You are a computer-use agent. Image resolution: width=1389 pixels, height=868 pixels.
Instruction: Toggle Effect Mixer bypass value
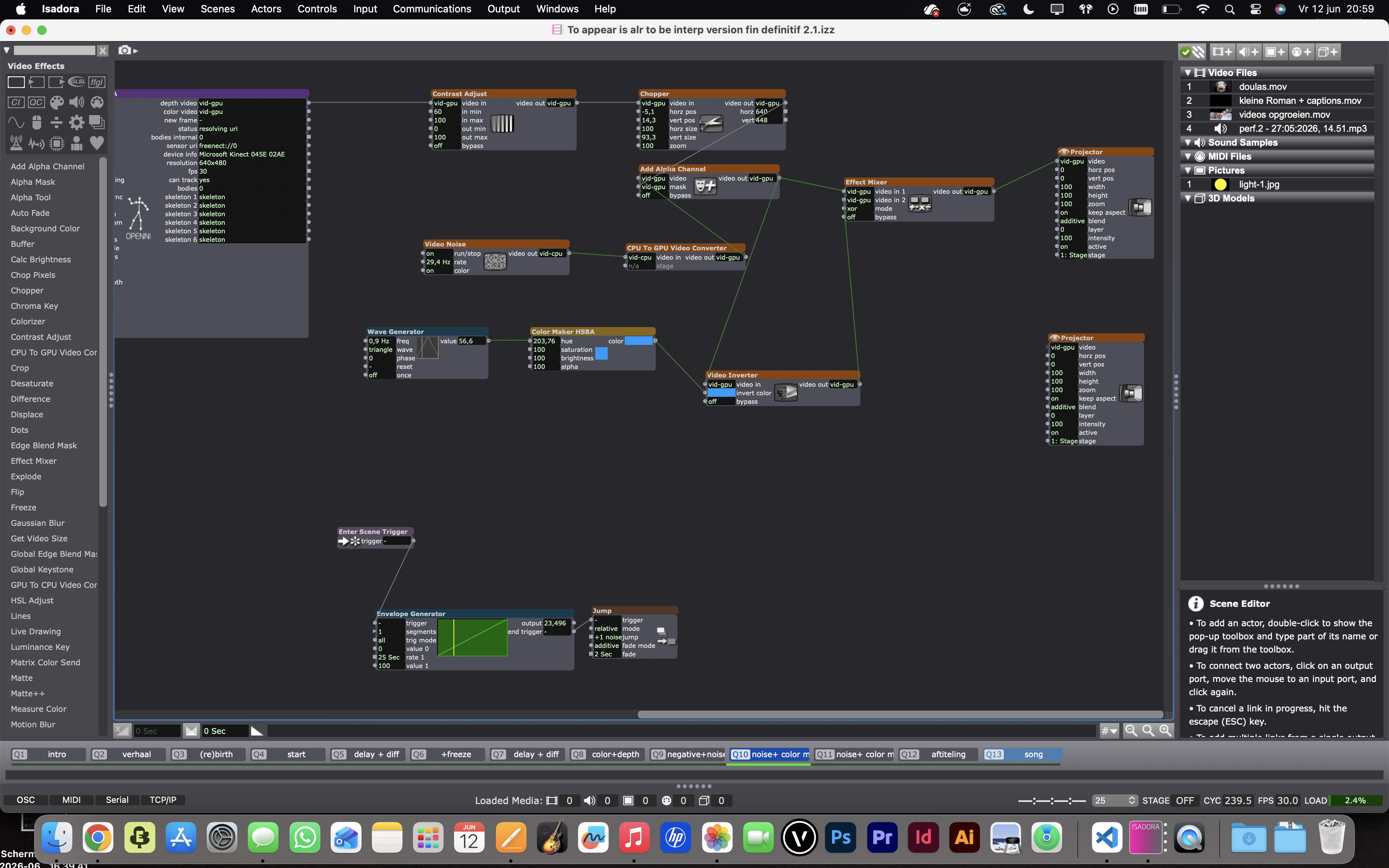pyautogui.click(x=859, y=217)
